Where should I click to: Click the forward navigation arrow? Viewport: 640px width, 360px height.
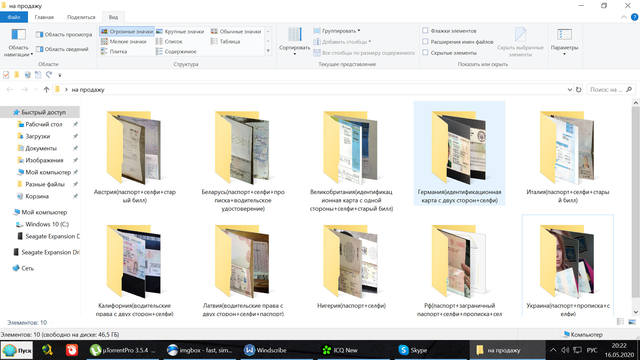click(24, 90)
